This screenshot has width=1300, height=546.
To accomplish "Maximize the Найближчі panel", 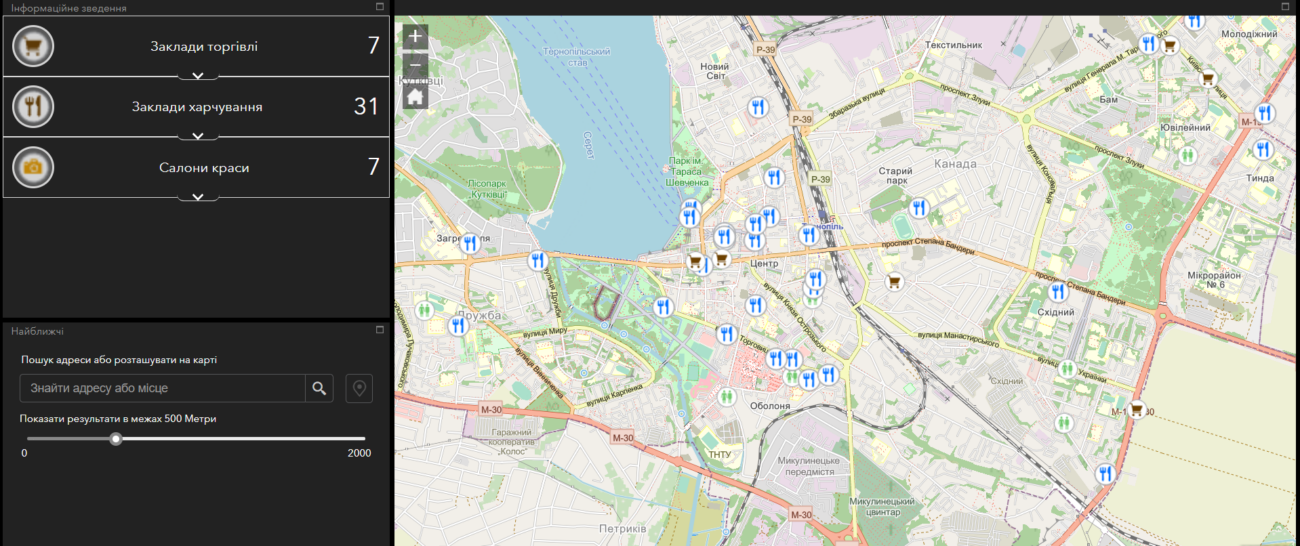I will pyautogui.click(x=379, y=329).
